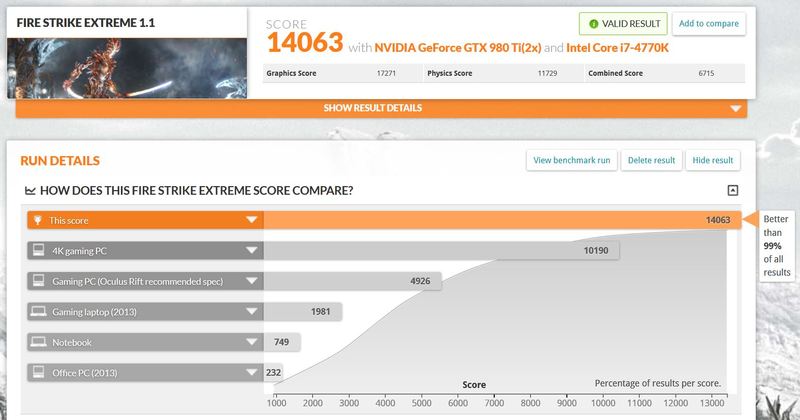Screen dimensions: 800x420
Task: Click the laptop icon in Notebook row
Action: 38,341
